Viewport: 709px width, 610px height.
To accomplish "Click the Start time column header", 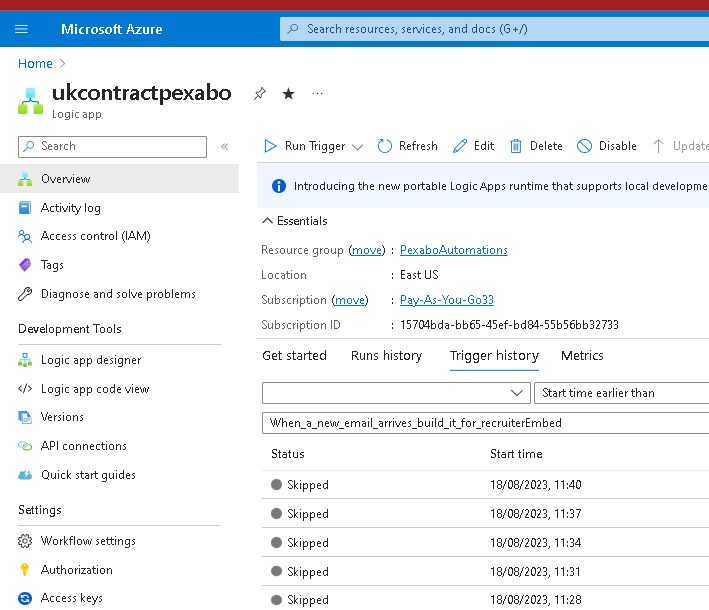I will click(516, 454).
